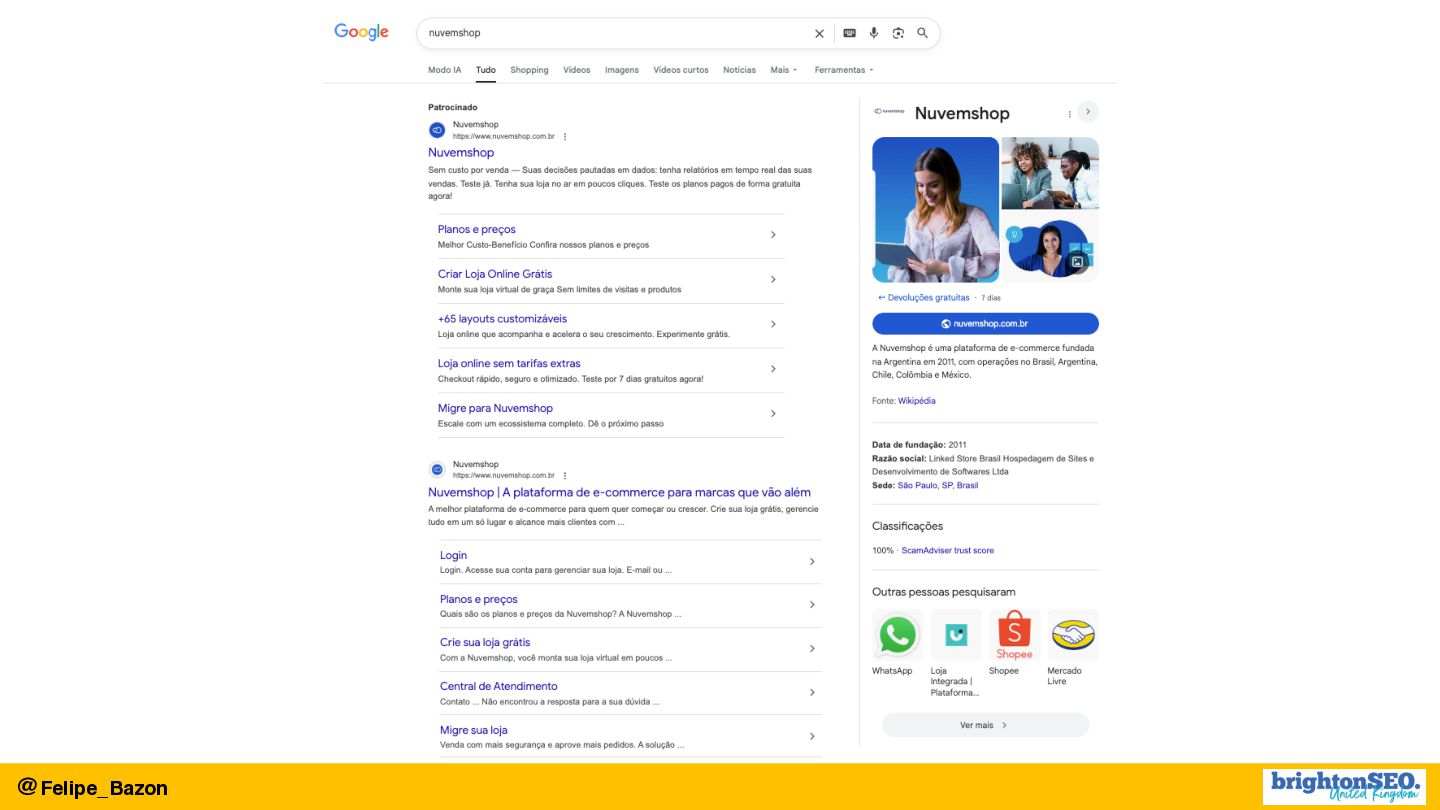Image resolution: width=1440 pixels, height=810 pixels.
Task: Open organic Nuvemshop e-commerce platform title
Action: (x=619, y=492)
